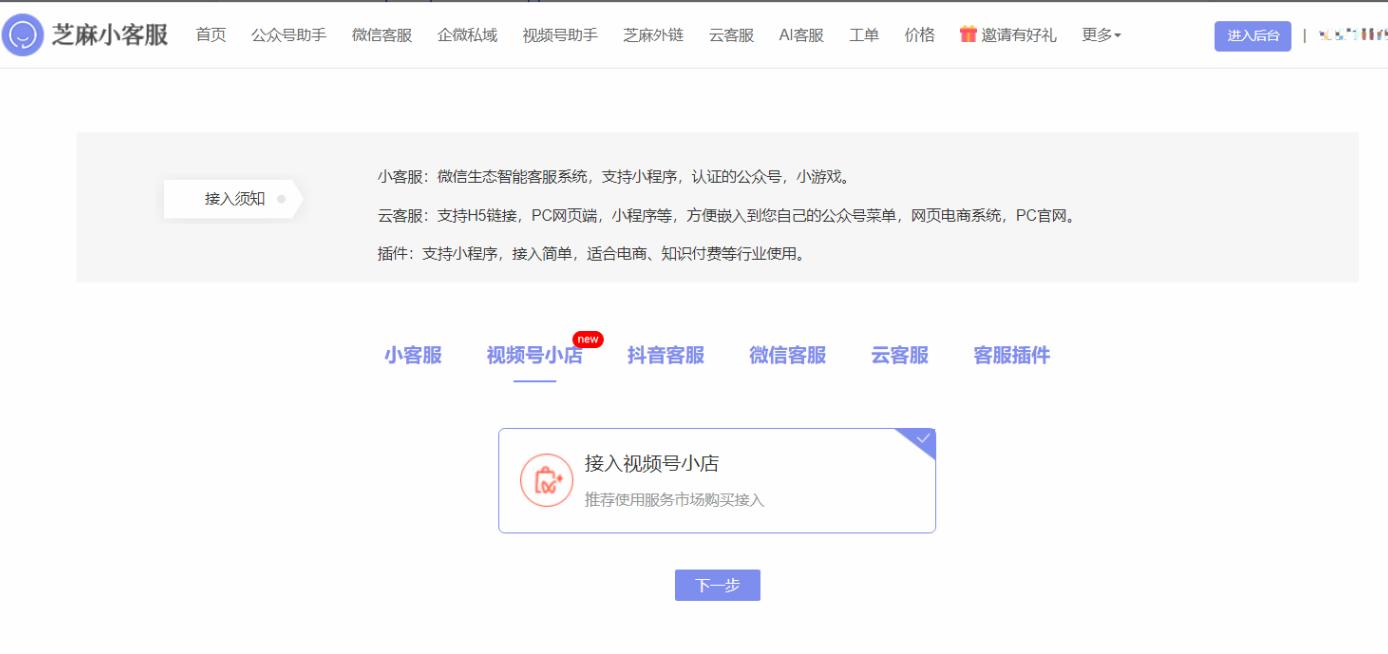Open 价格 navigation item
The height and width of the screenshot is (654, 1388).
(919, 35)
